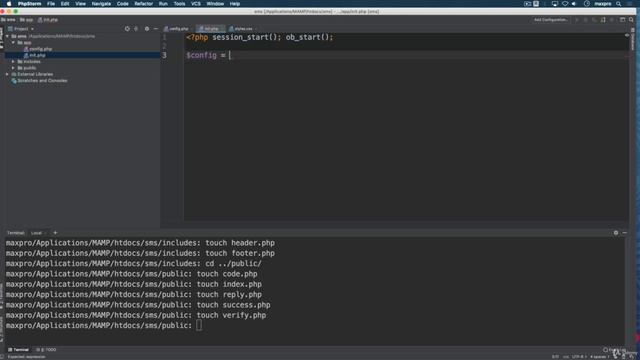Viewport: 640px width, 360px height.
Task: Click the screen mirroring icon in menu bar
Action: point(555,4)
